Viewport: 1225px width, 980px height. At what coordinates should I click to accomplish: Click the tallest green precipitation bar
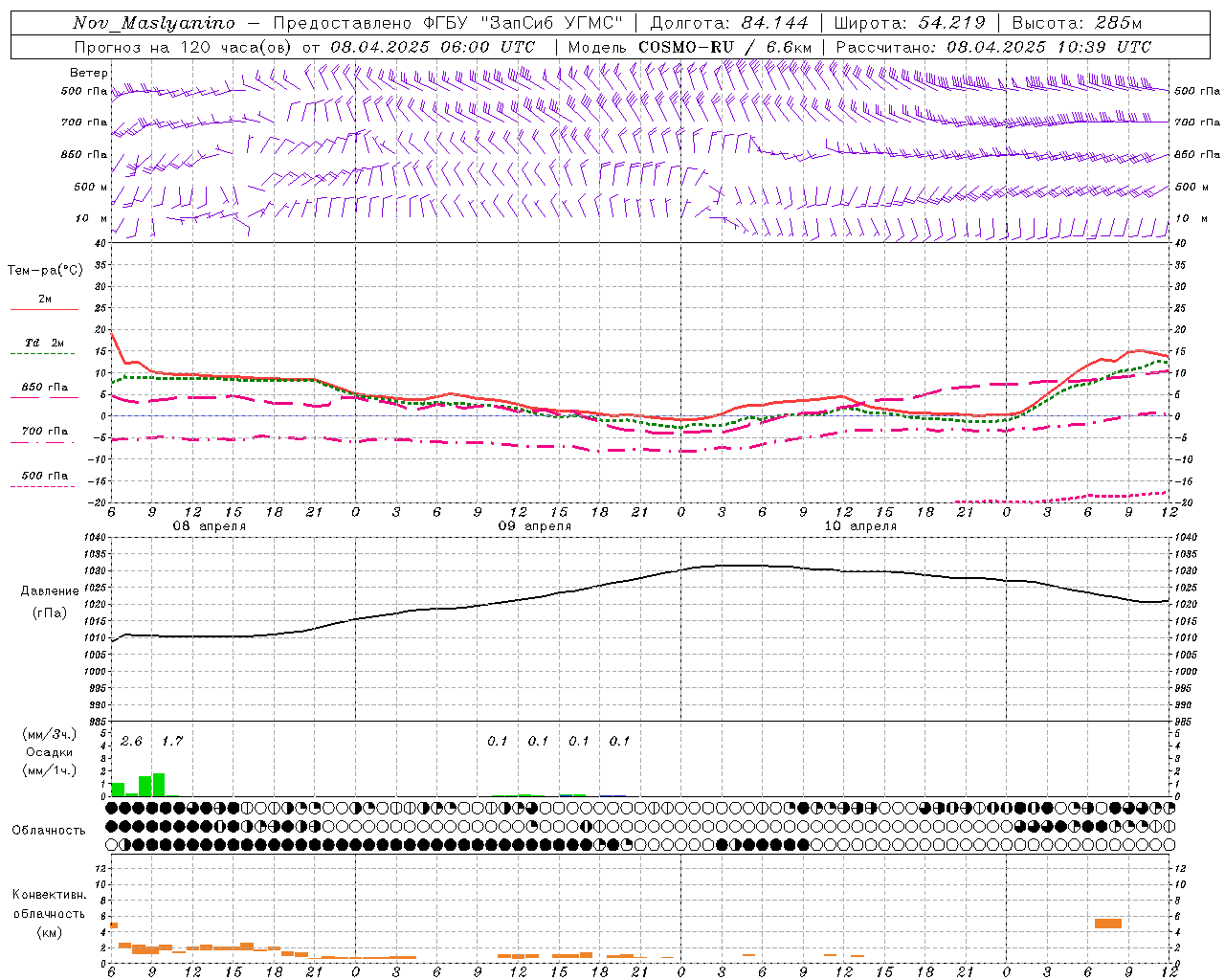[x=159, y=785]
